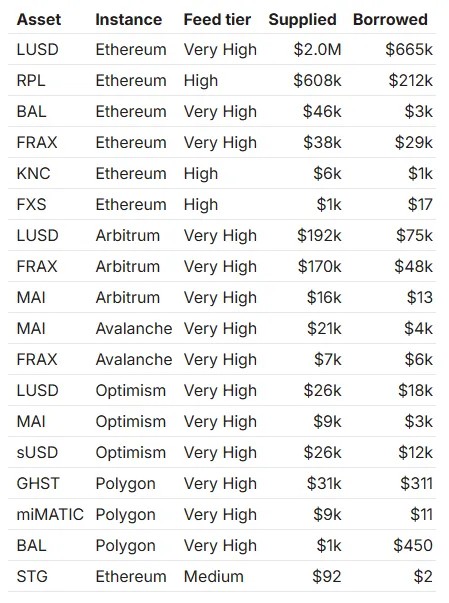Click the GHST asset cell

coord(38,484)
